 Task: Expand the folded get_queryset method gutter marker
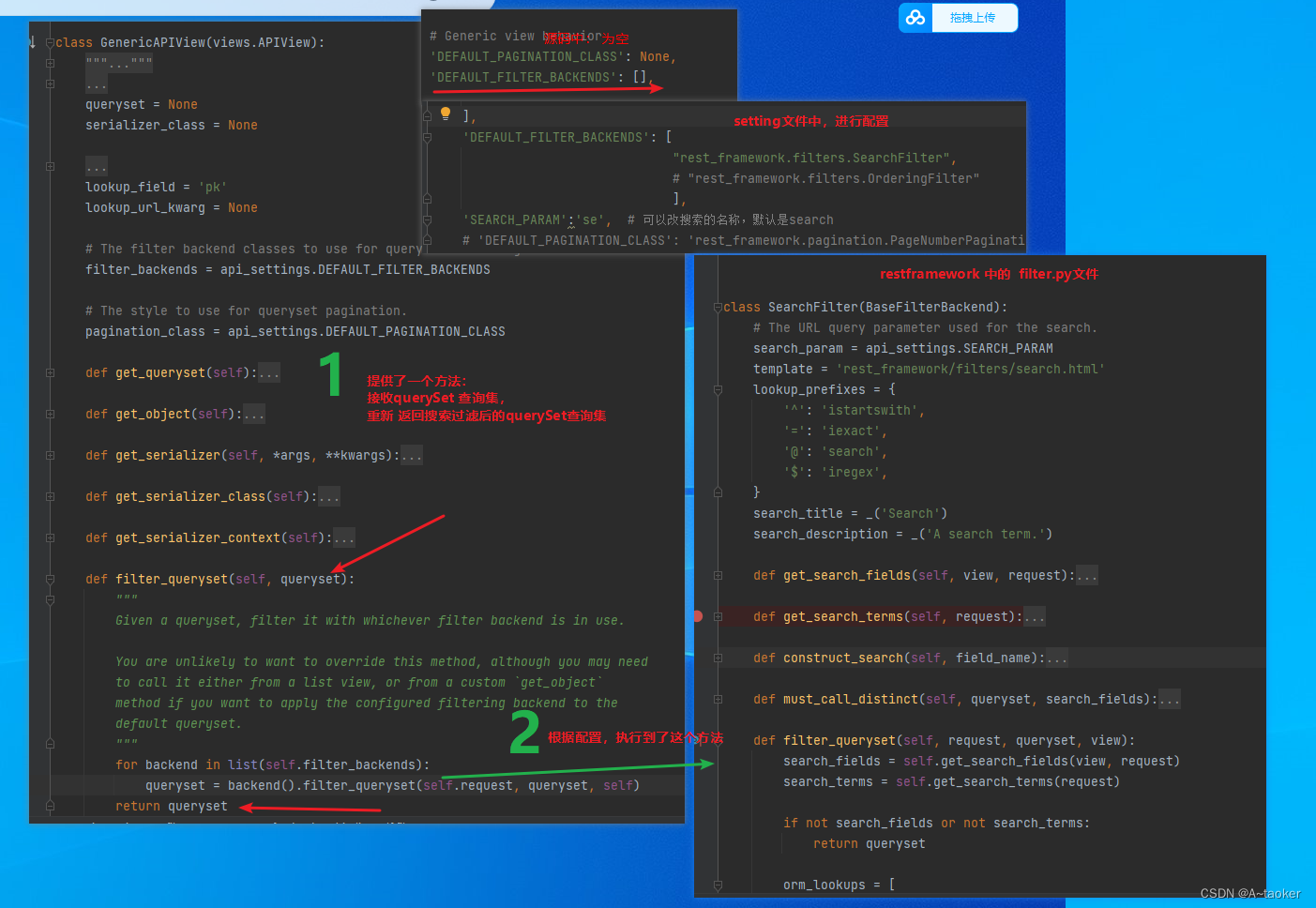pyautogui.click(x=50, y=372)
